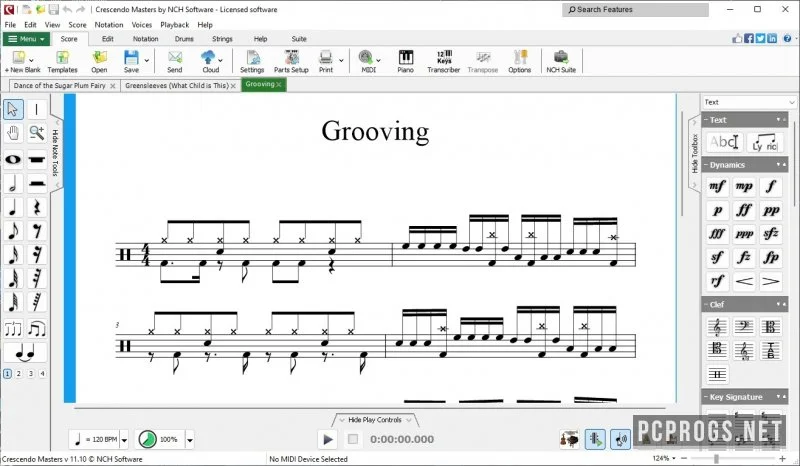Viewport: 800px width, 466px height.
Task: Open the Notation menu in menu bar
Action: pos(109,24)
